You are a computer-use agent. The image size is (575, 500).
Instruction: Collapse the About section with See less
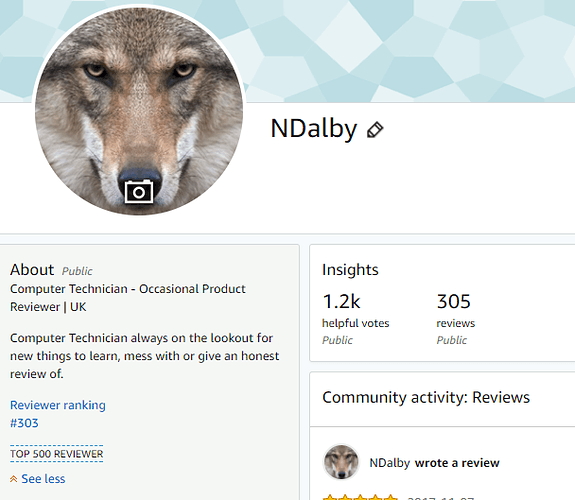(x=43, y=479)
